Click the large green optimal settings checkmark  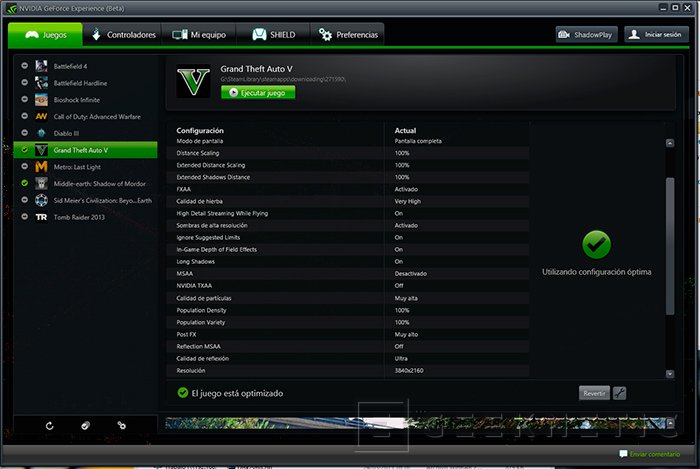coord(596,244)
